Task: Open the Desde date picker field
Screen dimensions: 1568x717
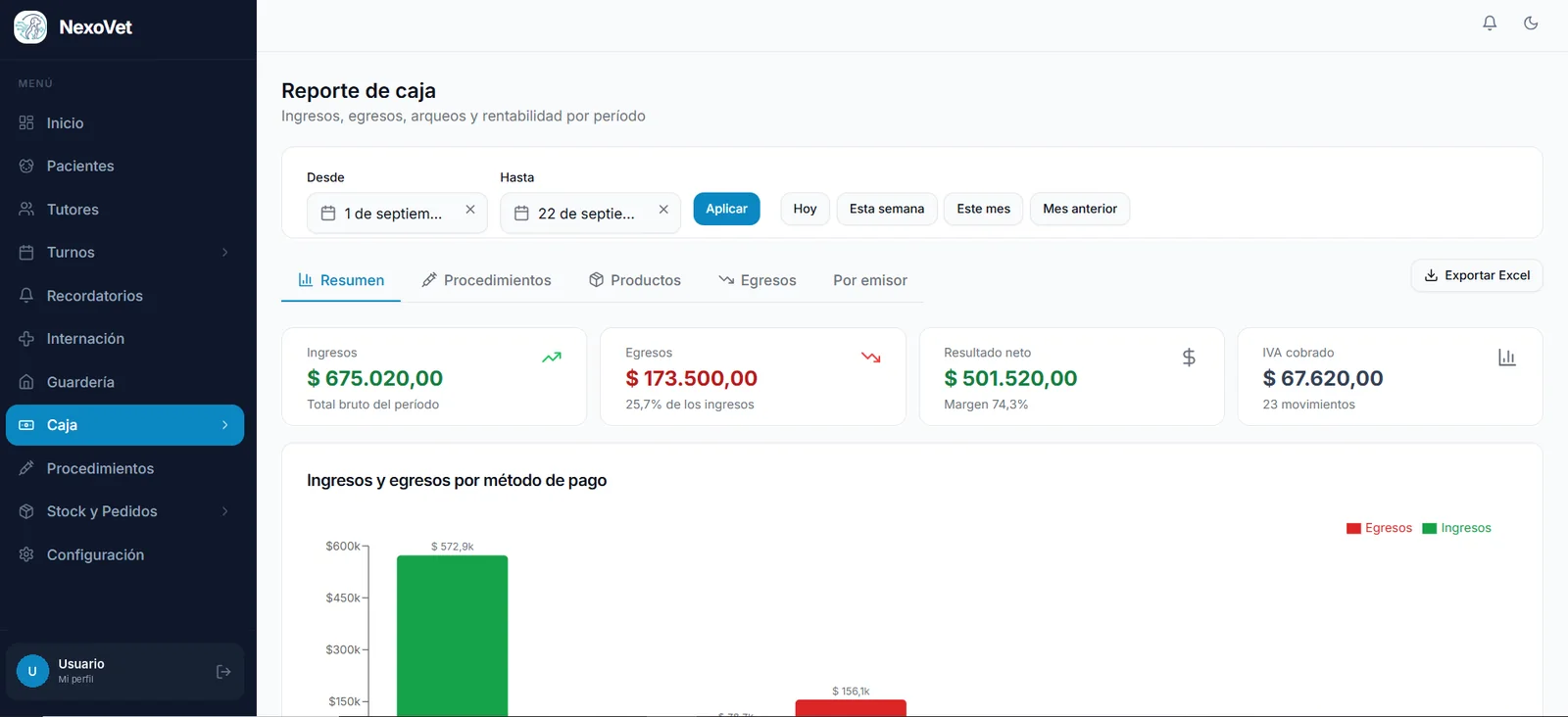Action: point(397,214)
